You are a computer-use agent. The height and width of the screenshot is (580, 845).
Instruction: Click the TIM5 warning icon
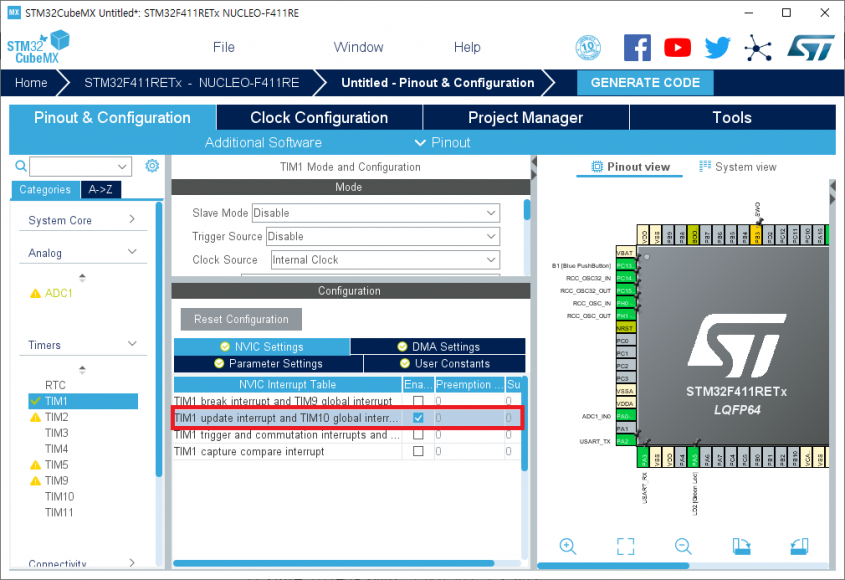click(36, 465)
